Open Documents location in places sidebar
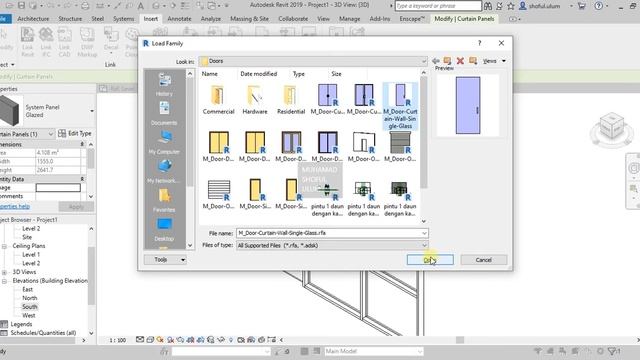Viewport: 640px width, 360px height. coord(164,113)
